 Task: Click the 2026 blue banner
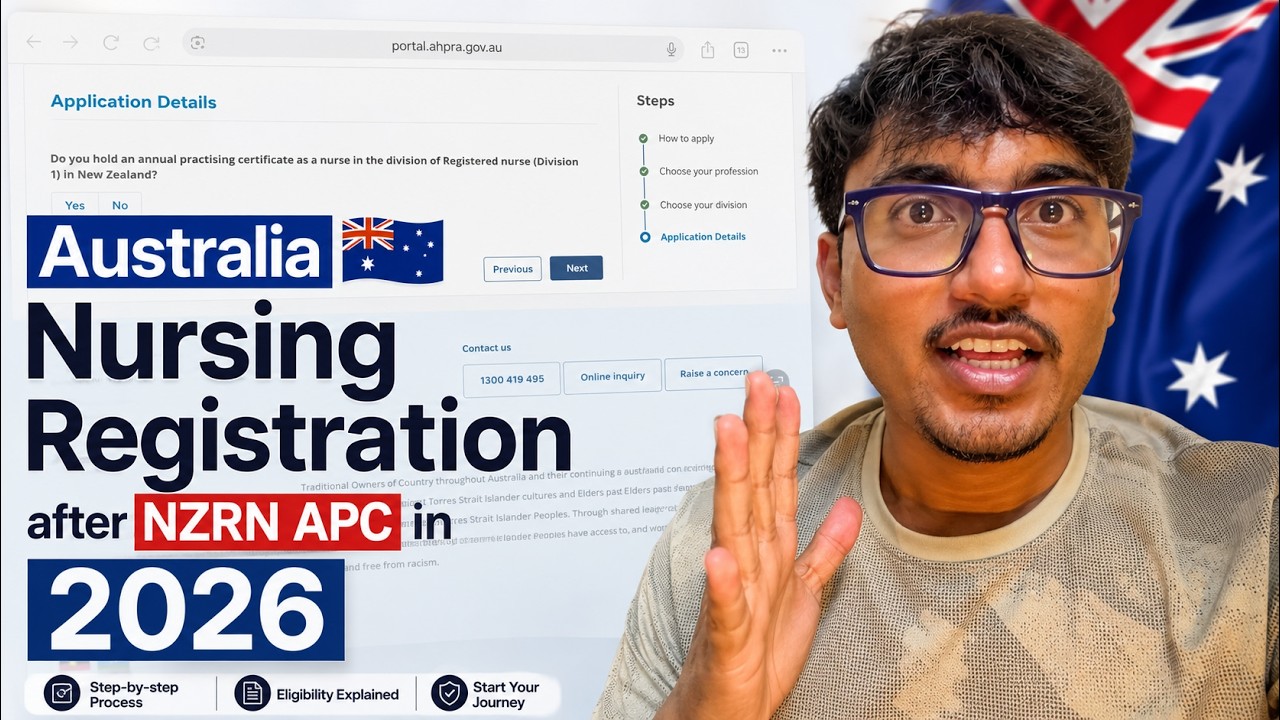(x=186, y=610)
